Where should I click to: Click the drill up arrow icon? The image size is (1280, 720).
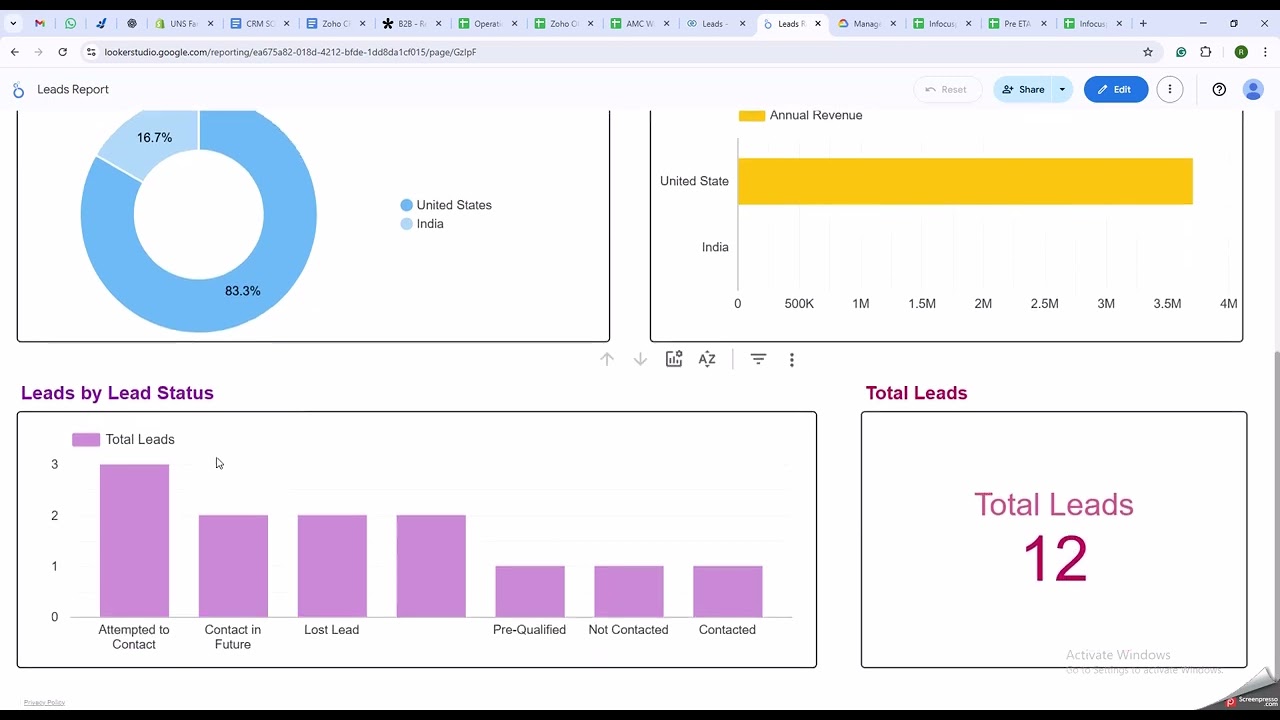[607, 359]
